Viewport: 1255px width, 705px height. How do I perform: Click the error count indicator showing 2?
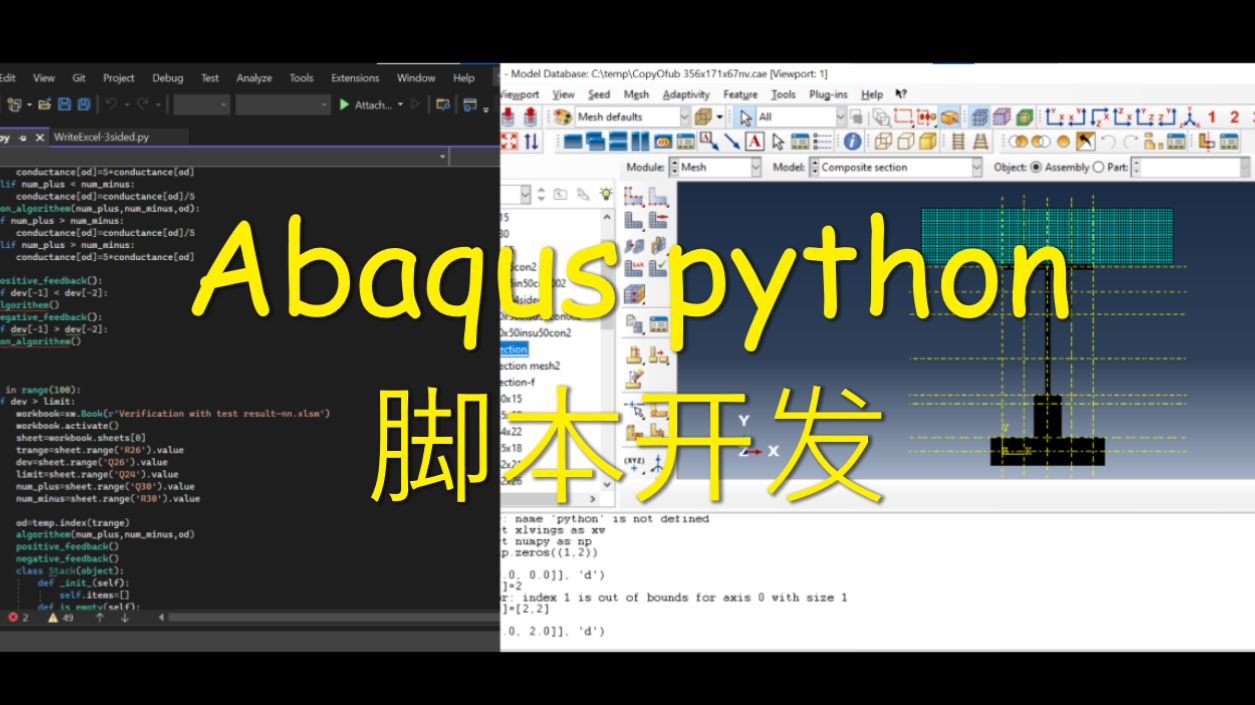(x=18, y=617)
